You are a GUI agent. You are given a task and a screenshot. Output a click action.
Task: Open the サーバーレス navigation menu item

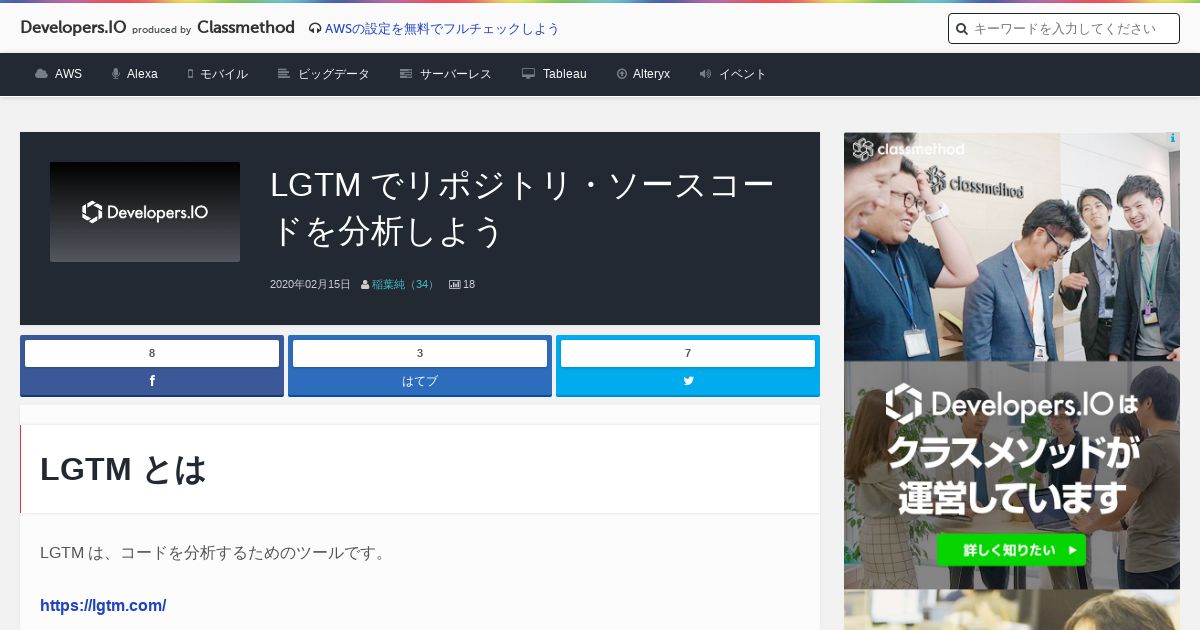click(445, 74)
